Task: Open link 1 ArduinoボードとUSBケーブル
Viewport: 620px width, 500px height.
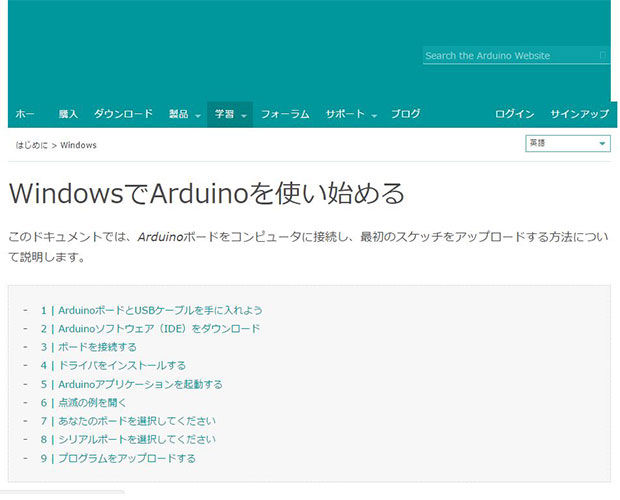Action: coord(151,310)
